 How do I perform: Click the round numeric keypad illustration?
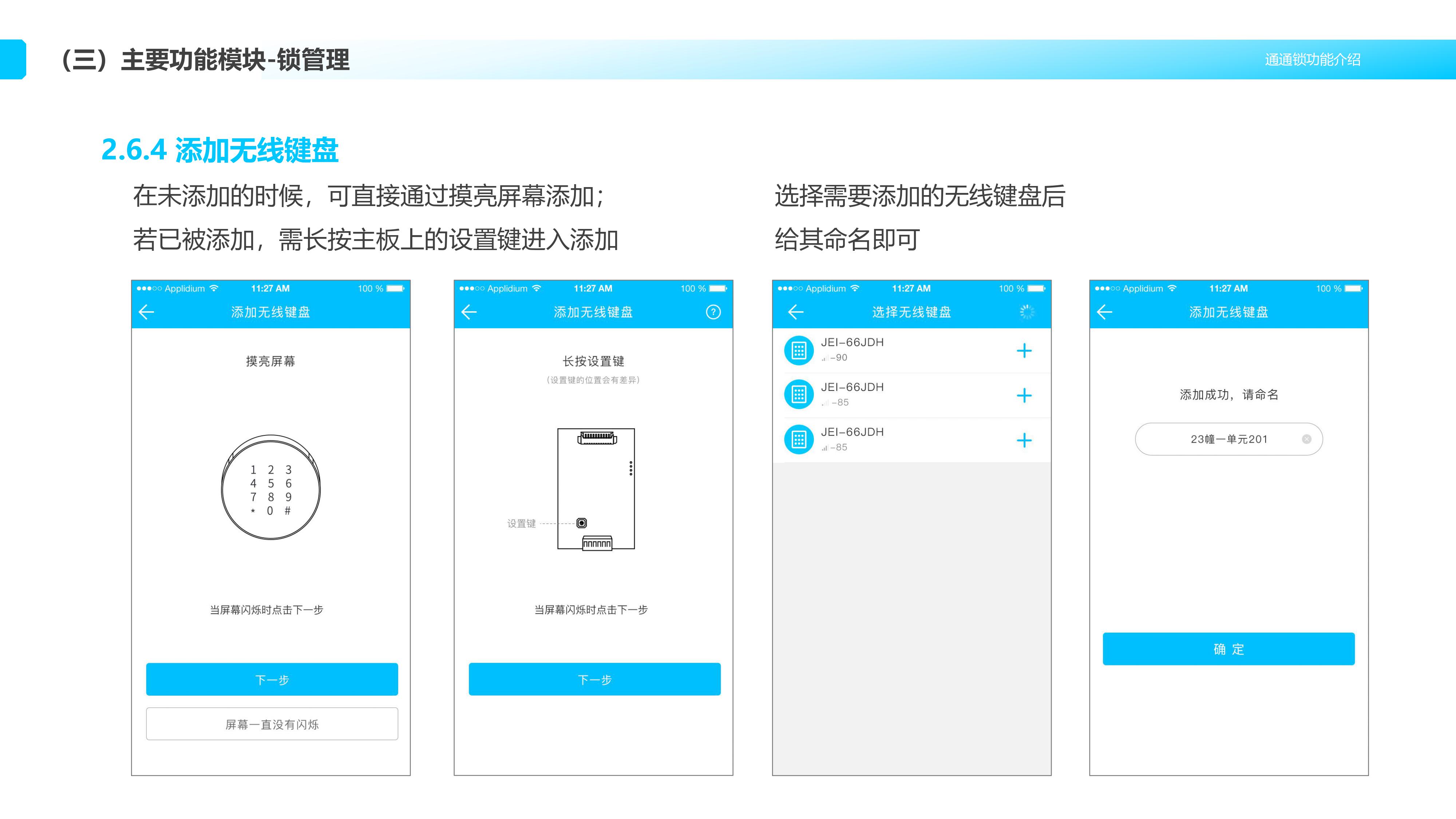pyautogui.click(x=271, y=487)
